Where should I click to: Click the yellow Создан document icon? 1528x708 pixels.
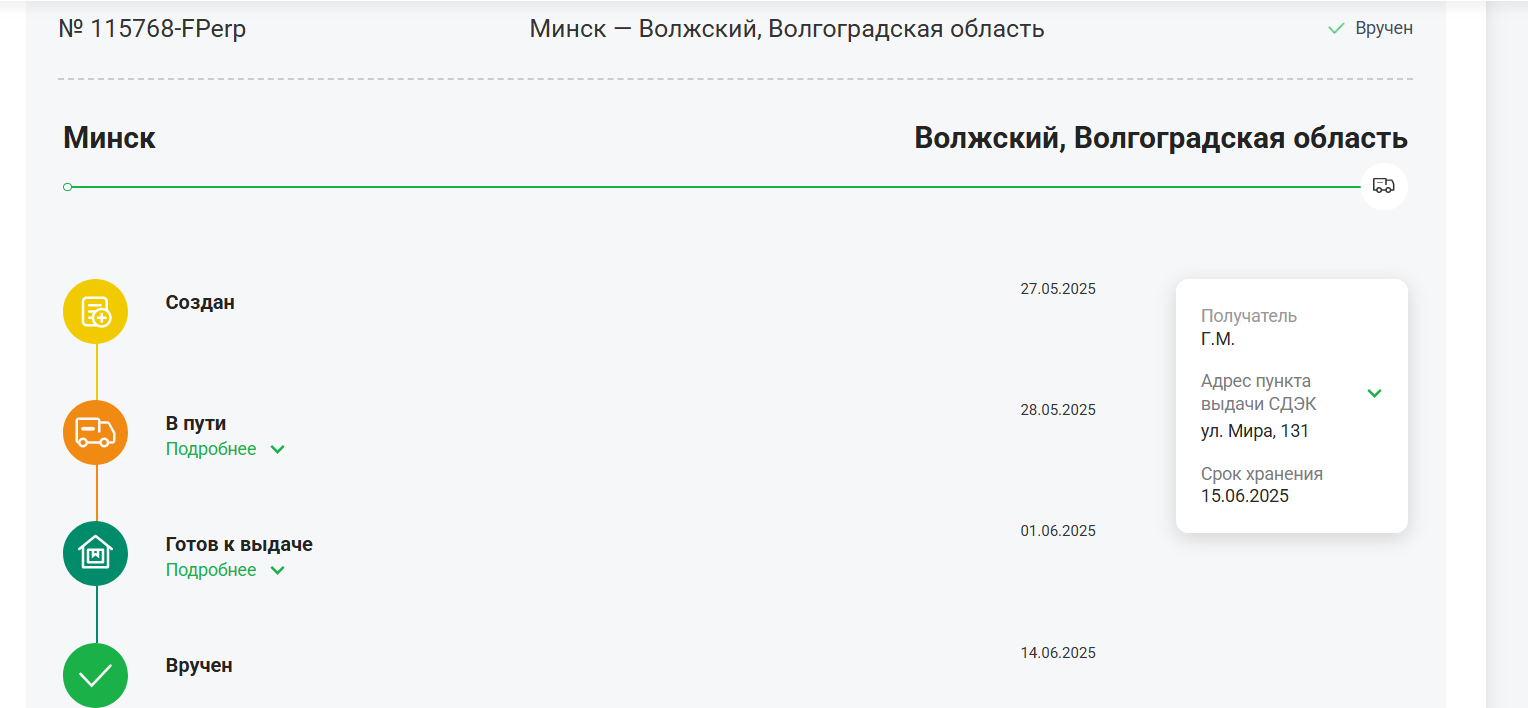tap(95, 311)
